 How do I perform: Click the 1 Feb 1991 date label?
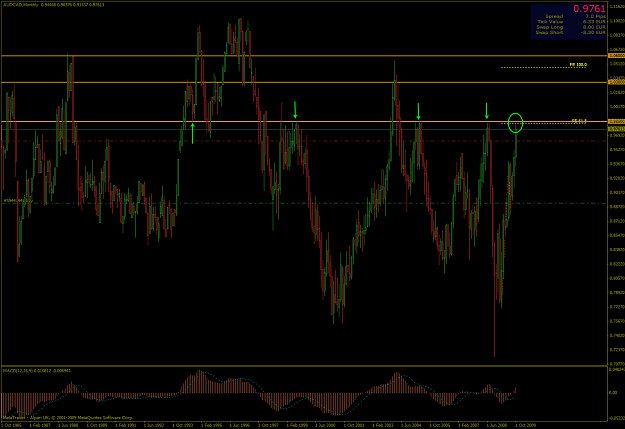pyautogui.click(x=126, y=425)
